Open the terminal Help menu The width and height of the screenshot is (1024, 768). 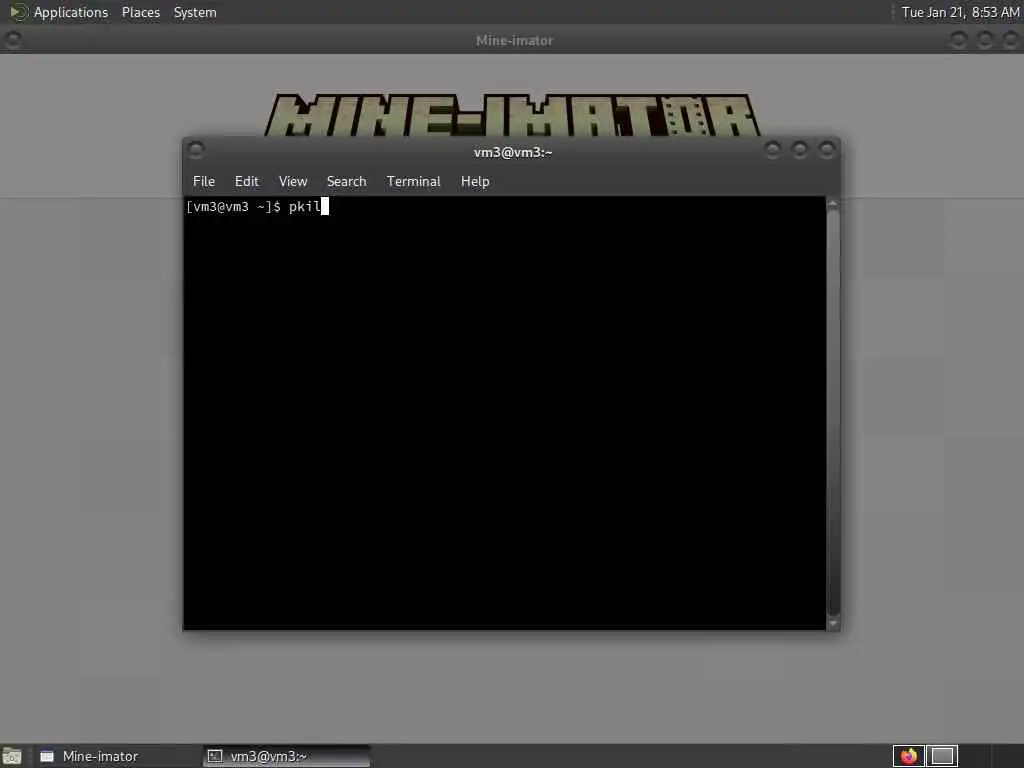click(x=475, y=182)
